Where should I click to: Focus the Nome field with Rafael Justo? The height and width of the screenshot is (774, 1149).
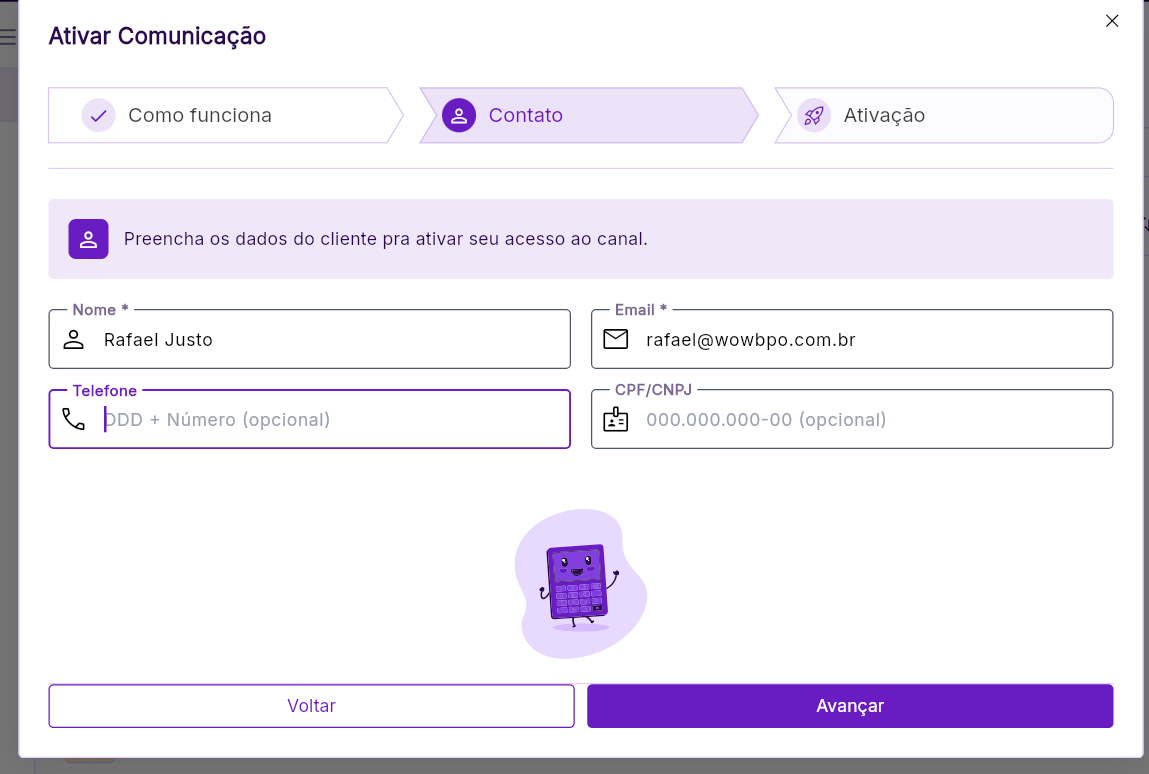point(330,340)
